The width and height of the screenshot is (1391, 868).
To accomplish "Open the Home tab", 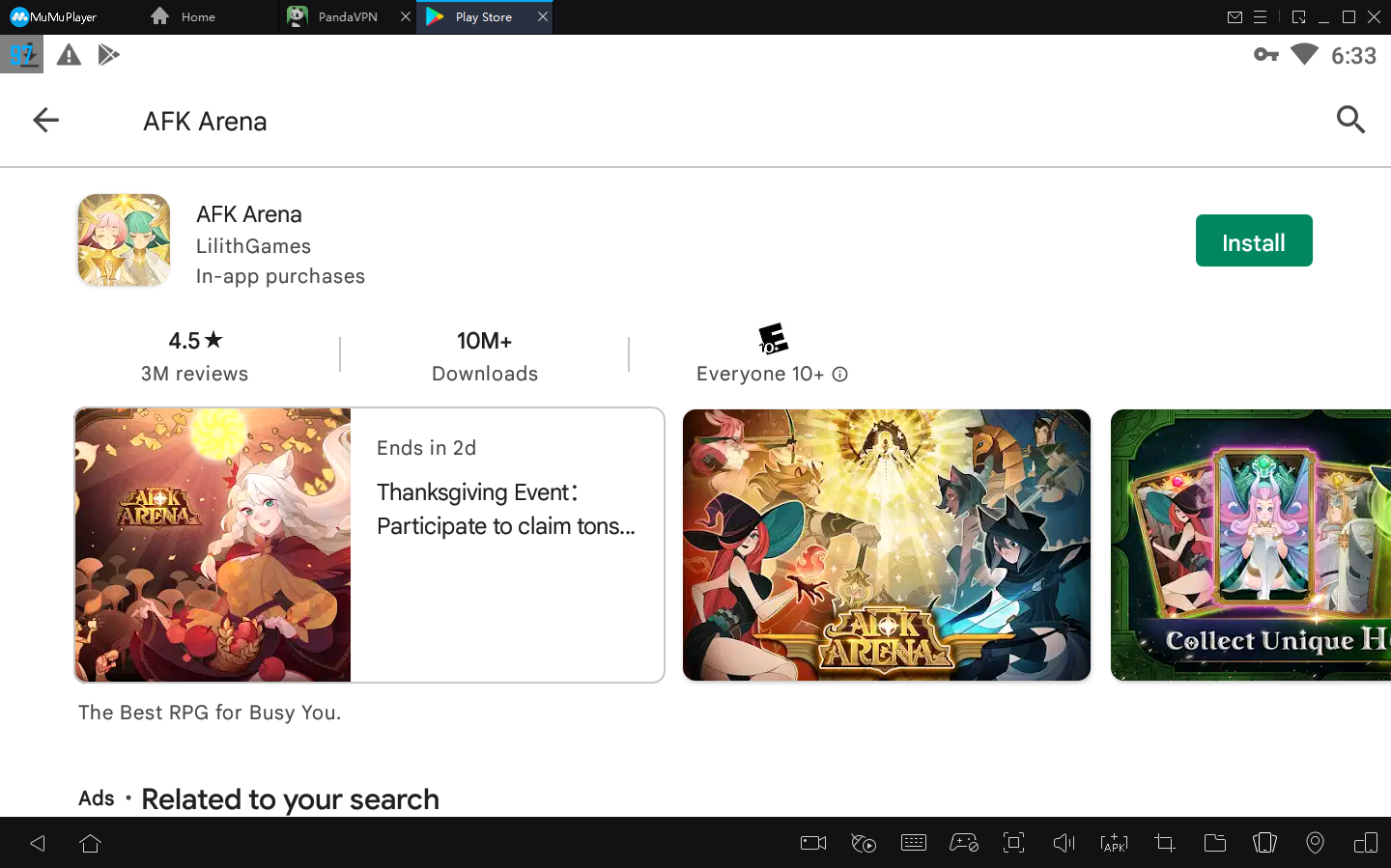I will [196, 16].
